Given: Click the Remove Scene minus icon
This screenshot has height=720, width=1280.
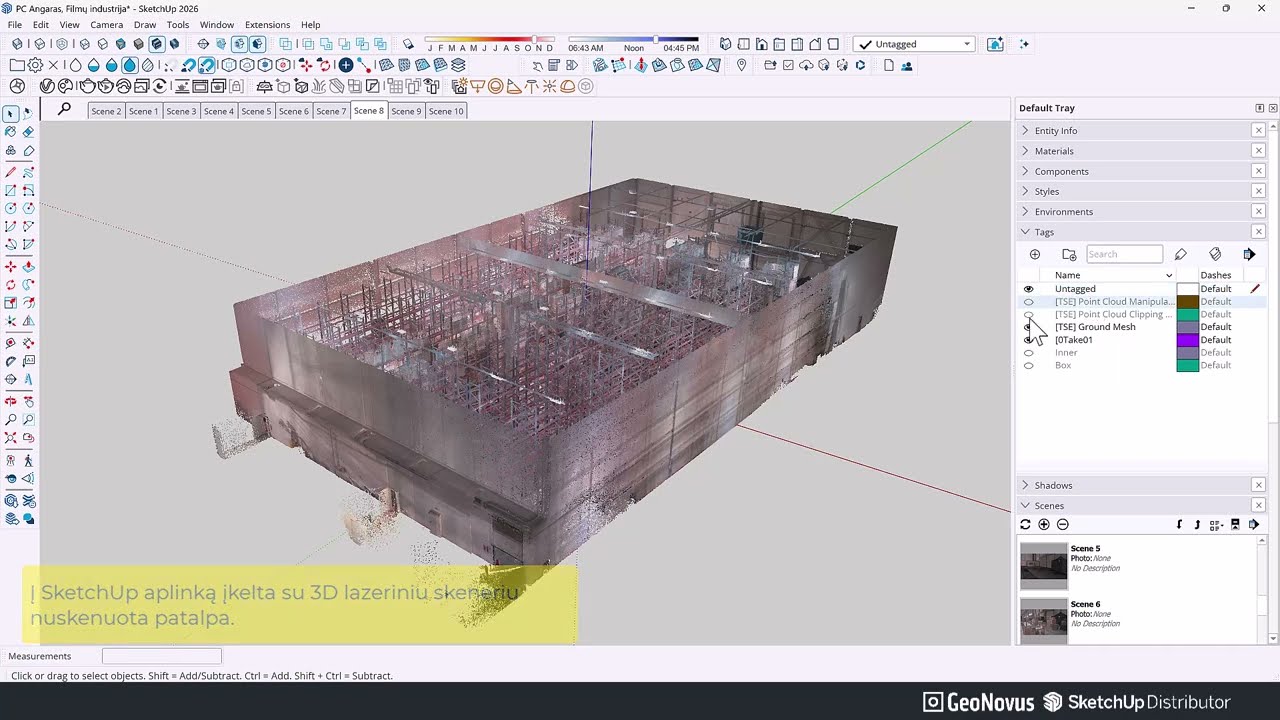Looking at the screenshot, I should click(1063, 524).
